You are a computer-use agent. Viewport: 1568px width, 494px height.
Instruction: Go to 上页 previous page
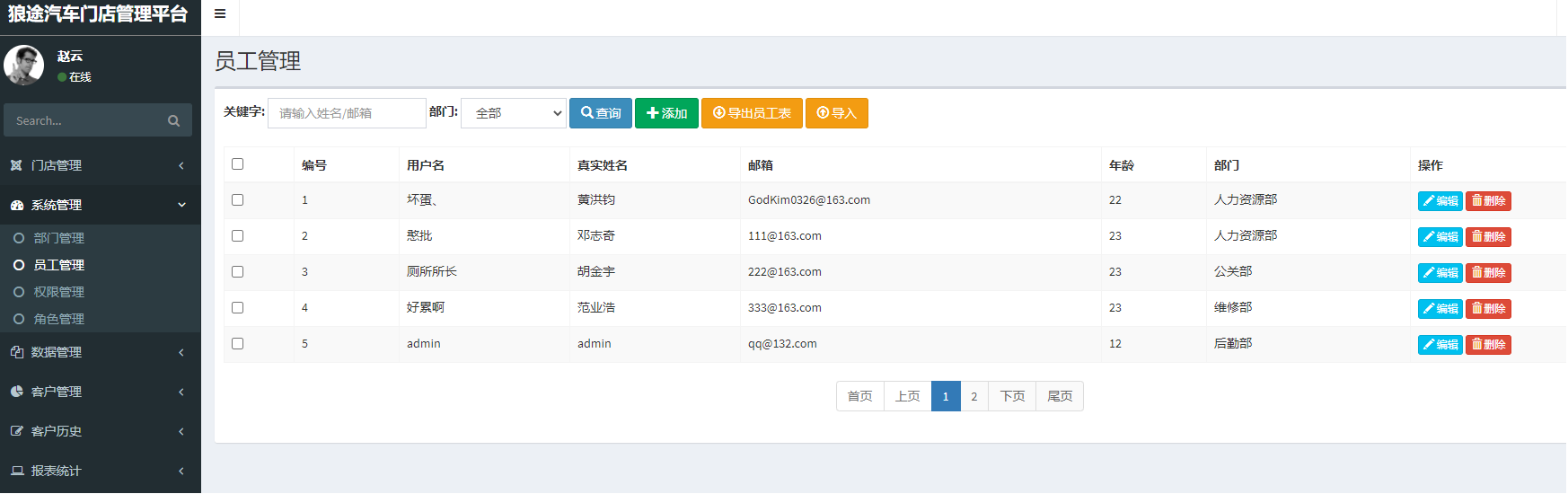pyautogui.click(x=908, y=396)
